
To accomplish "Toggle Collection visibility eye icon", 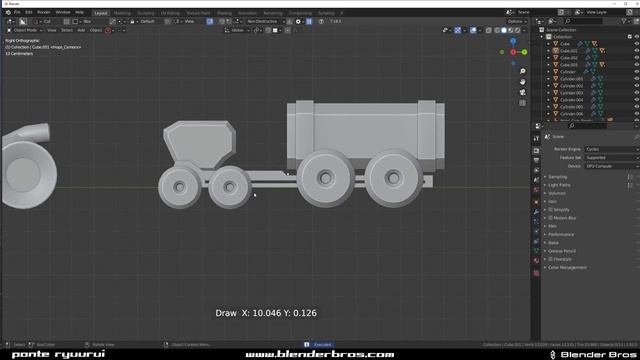I will click(x=636, y=37).
